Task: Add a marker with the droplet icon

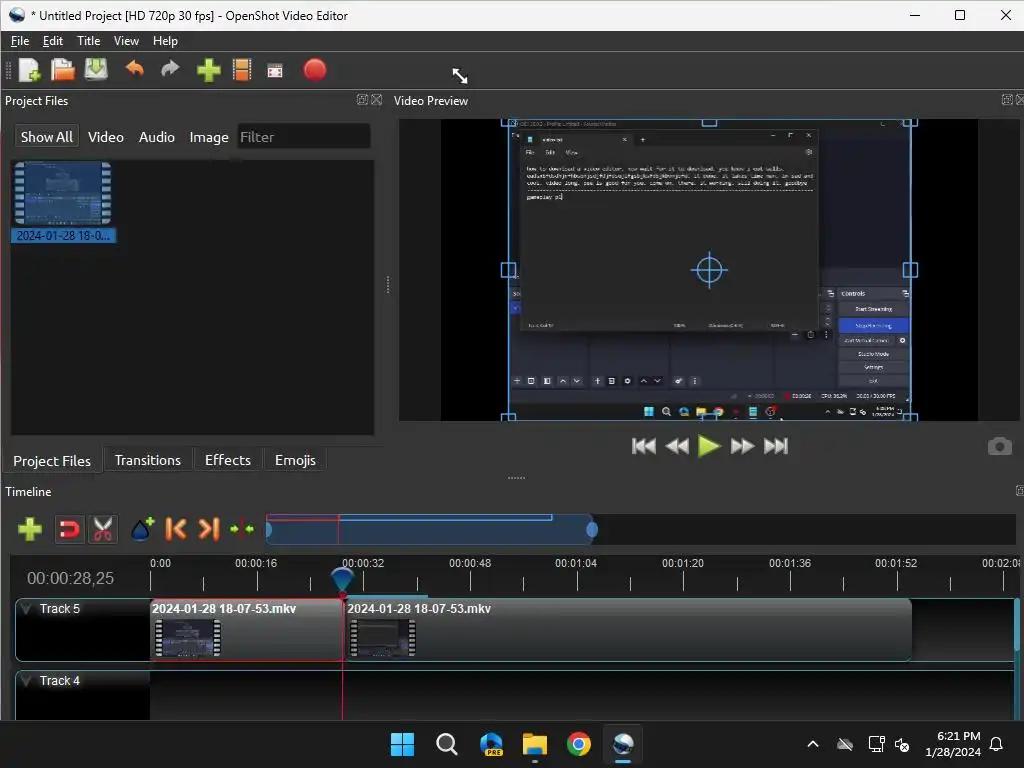Action: [x=142, y=529]
